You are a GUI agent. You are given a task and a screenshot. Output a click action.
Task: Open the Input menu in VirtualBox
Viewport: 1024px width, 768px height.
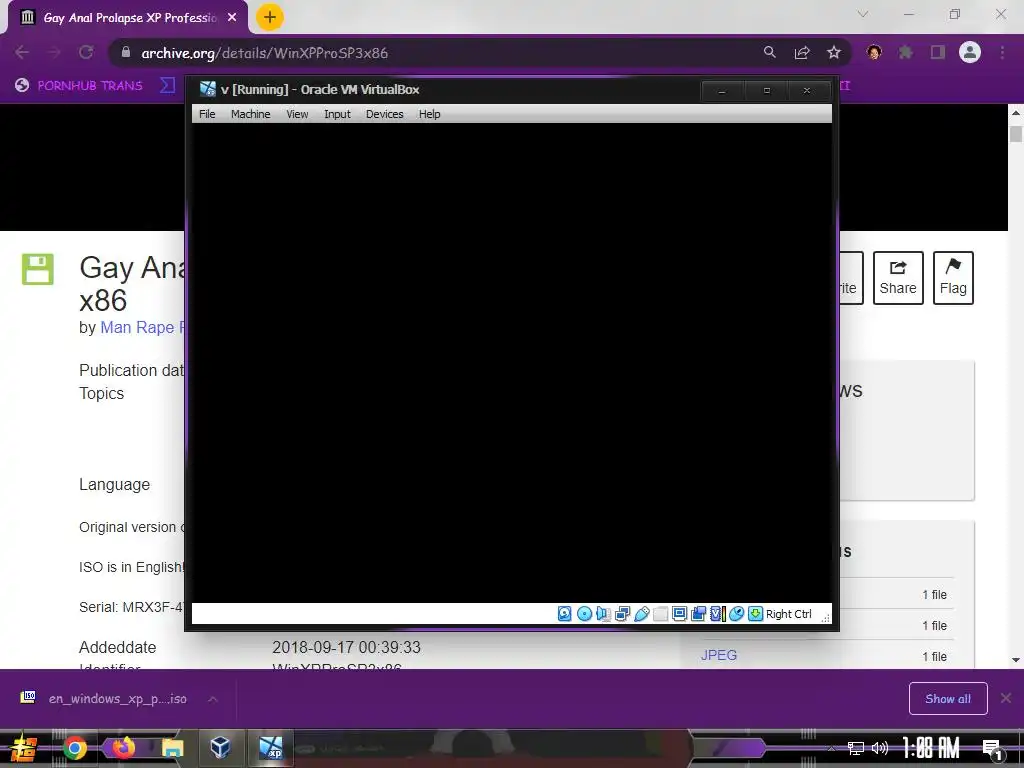(337, 114)
